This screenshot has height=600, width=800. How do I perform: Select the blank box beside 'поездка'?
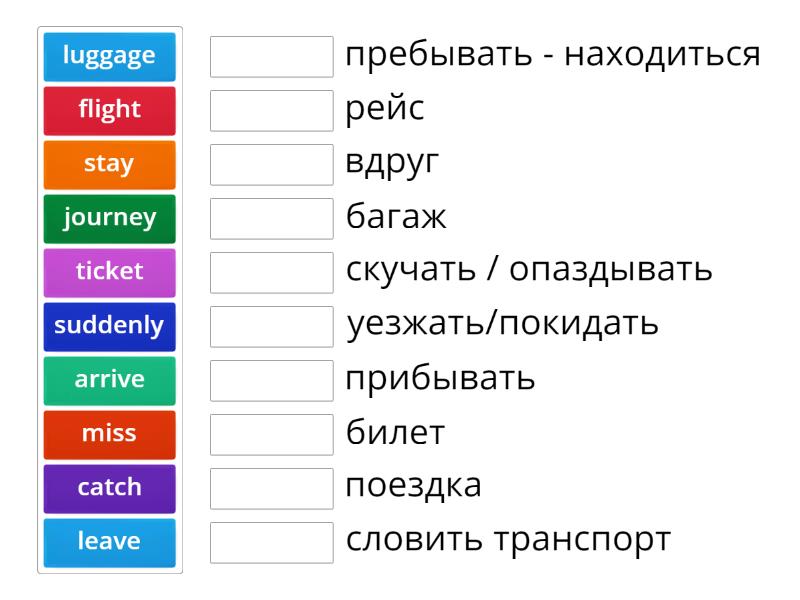coord(272,489)
